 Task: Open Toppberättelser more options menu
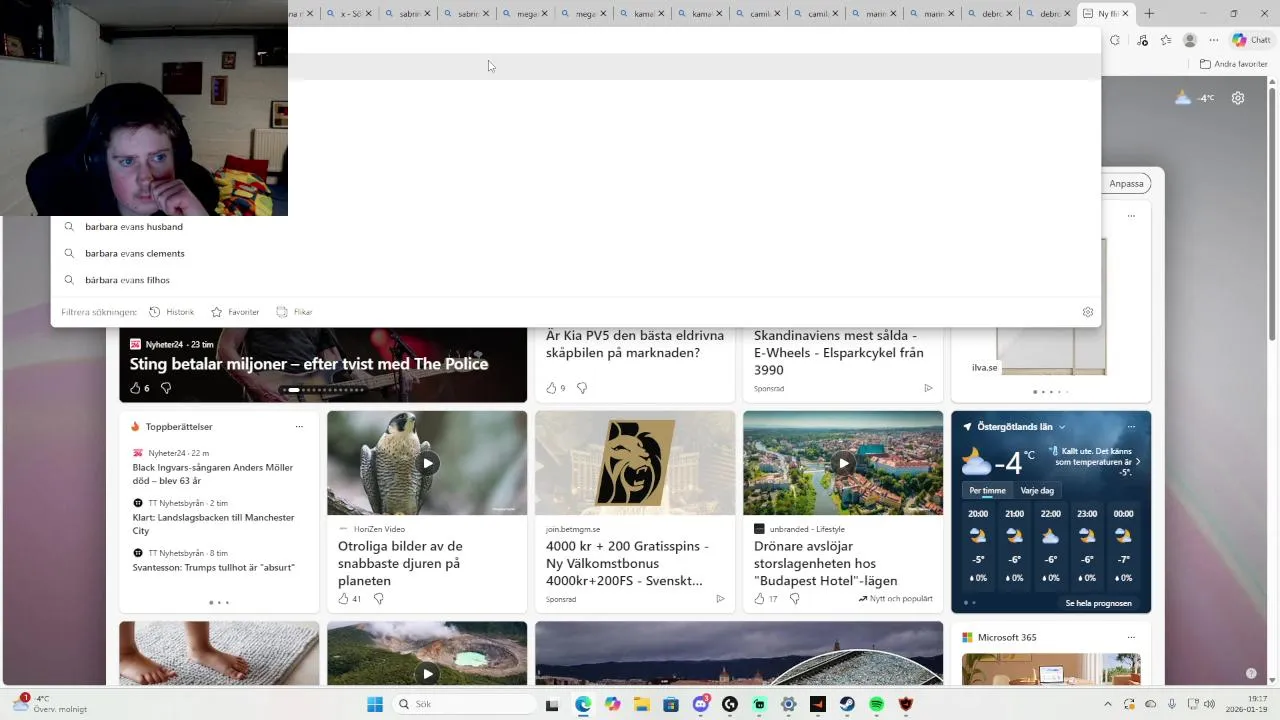[x=299, y=427]
